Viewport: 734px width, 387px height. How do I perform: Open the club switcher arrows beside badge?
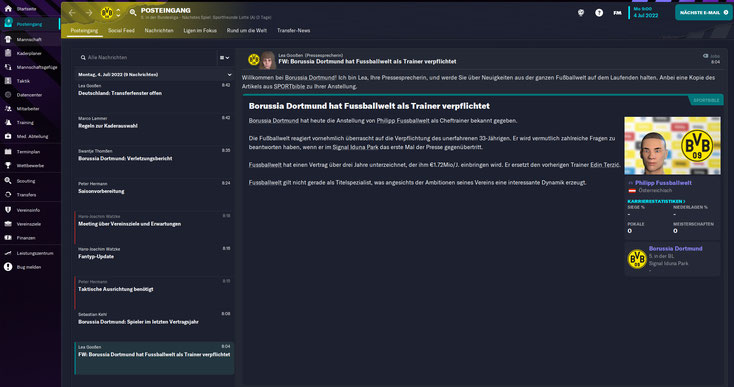click(118, 13)
